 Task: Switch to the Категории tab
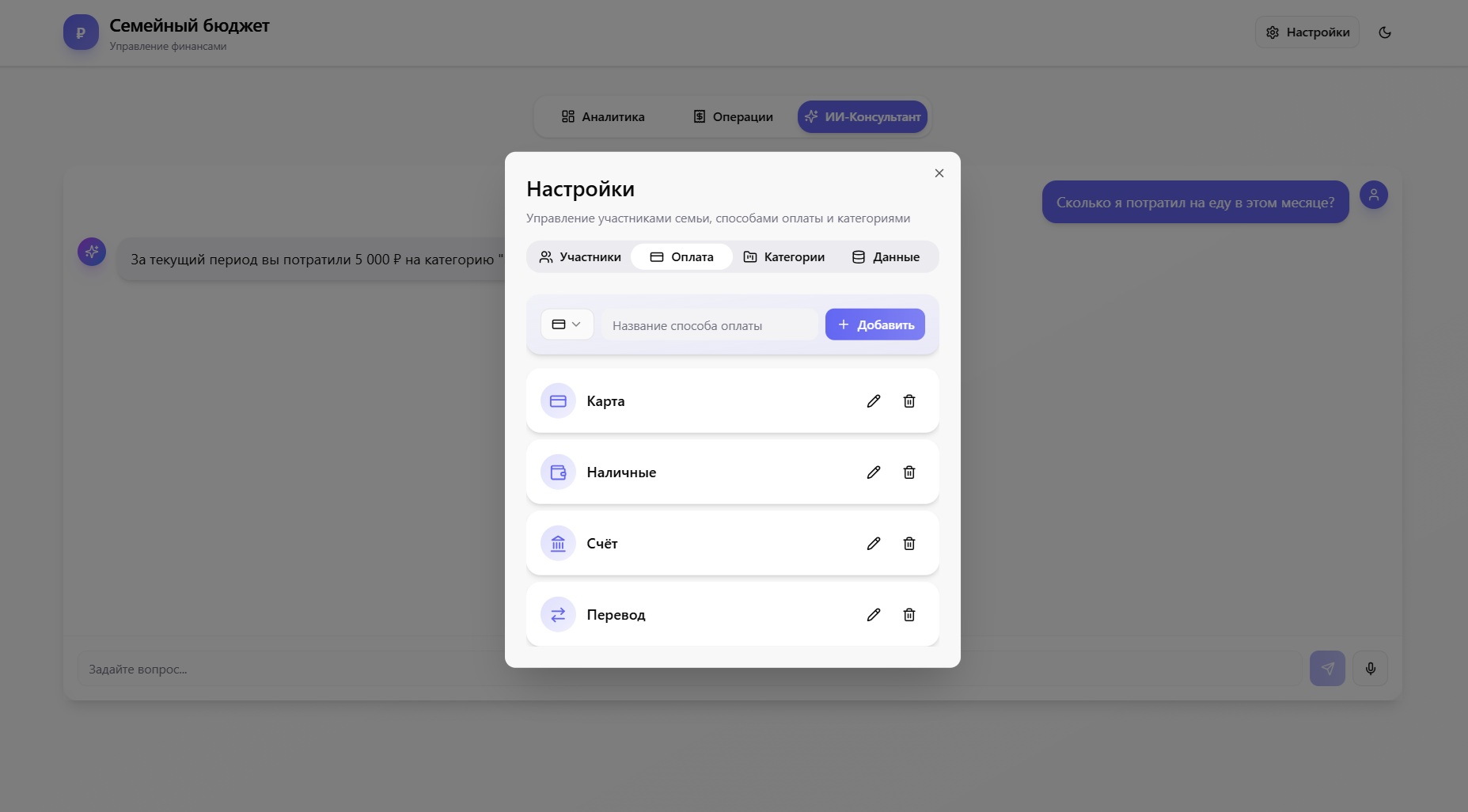pyautogui.click(x=784, y=257)
